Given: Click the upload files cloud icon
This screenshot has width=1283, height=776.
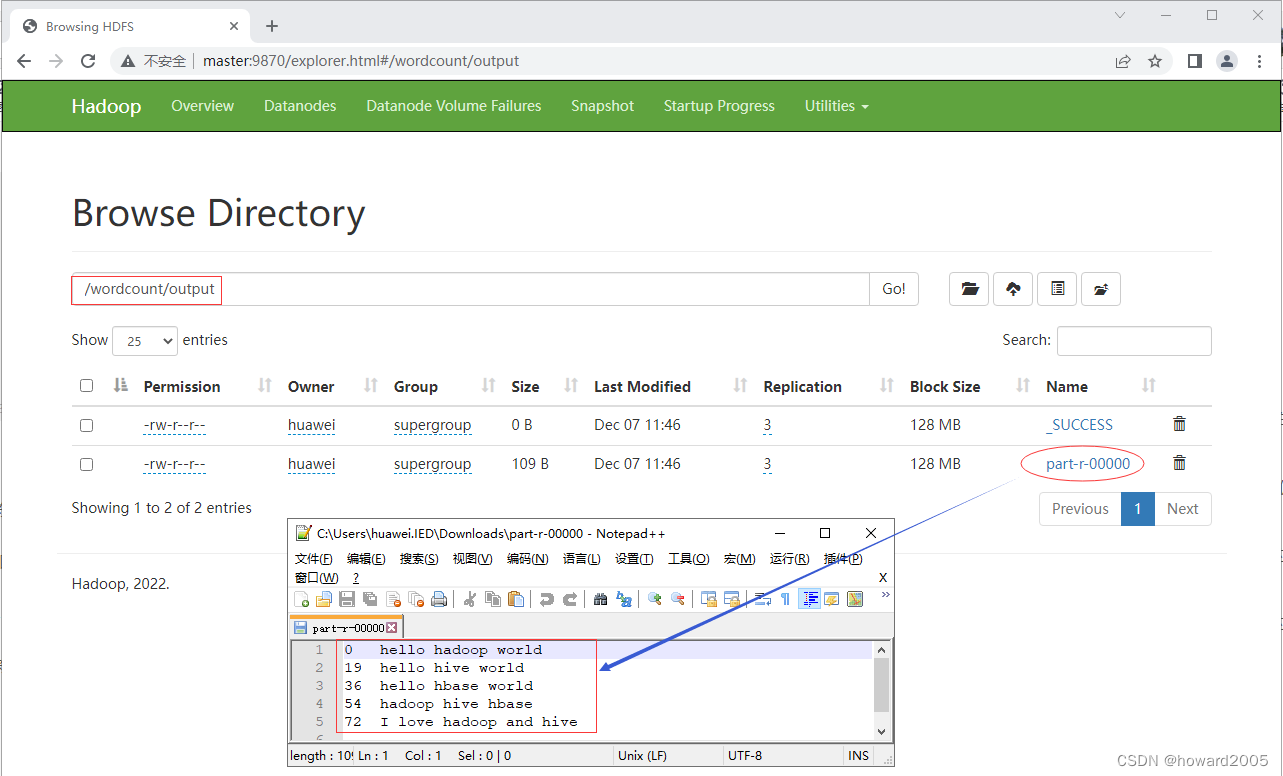Looking at the screenshot, I should coord(1013,289).
